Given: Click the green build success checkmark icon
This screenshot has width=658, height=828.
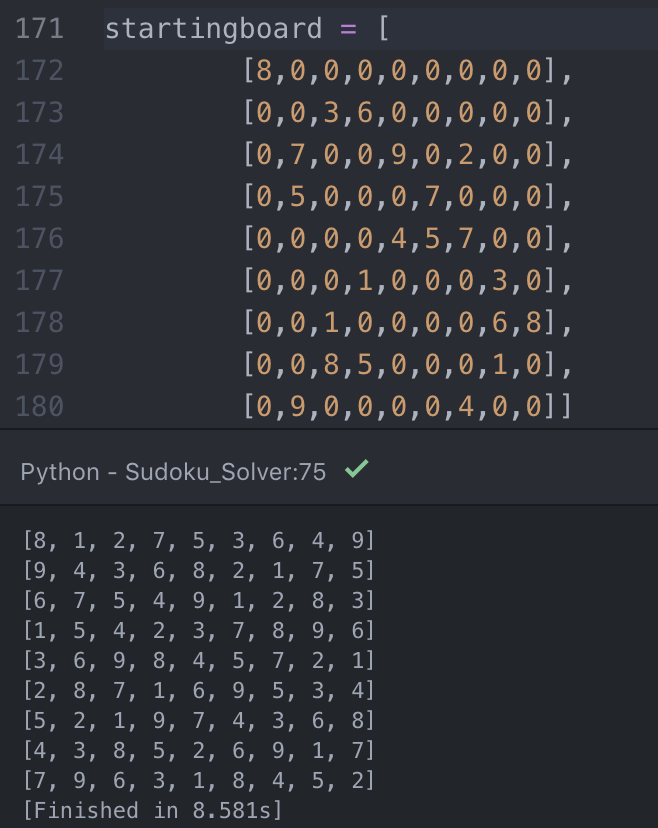Looking at the screenshot, I should (x=356, y=468).
